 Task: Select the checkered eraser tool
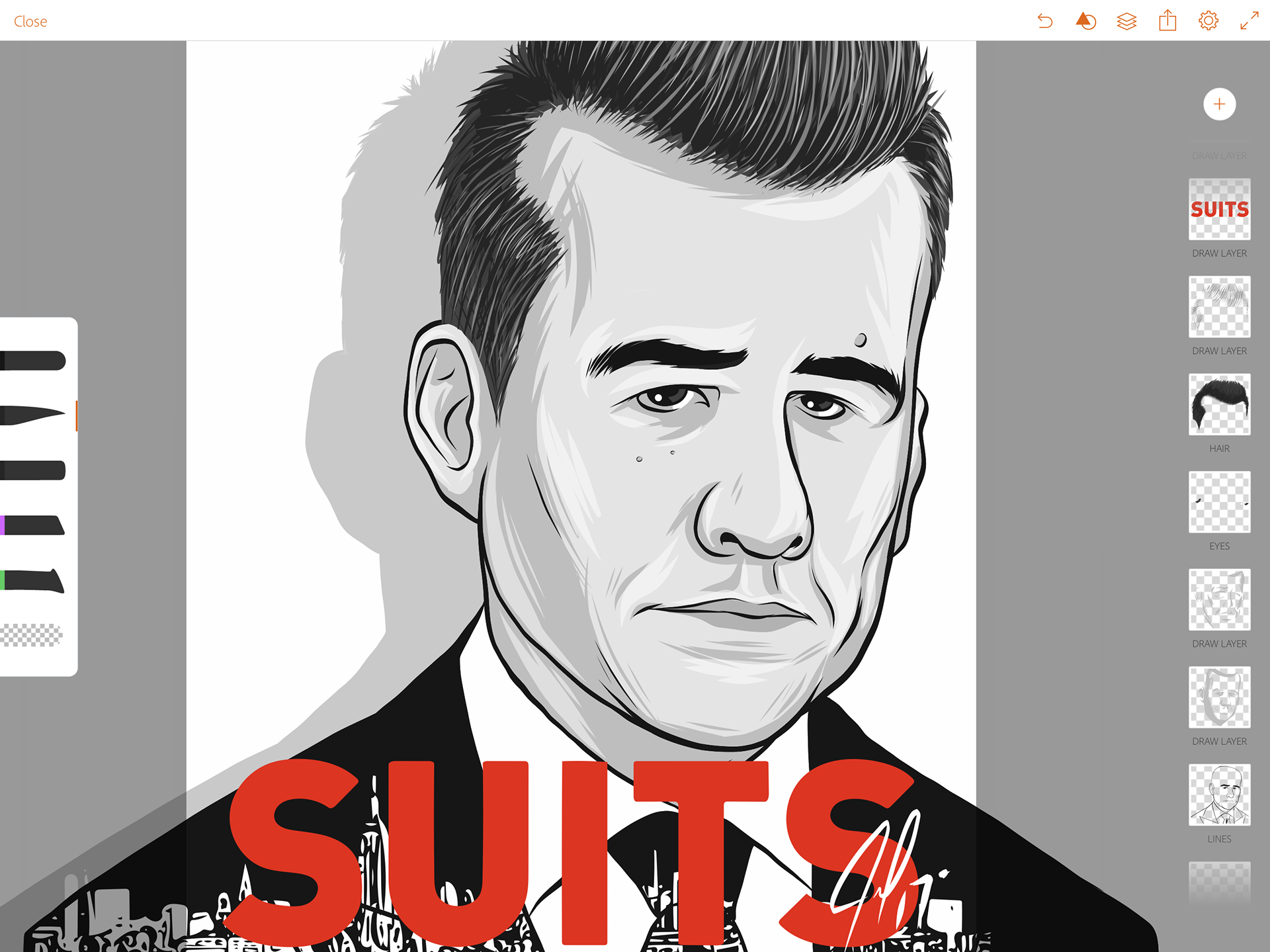click(x=31, y=635)
